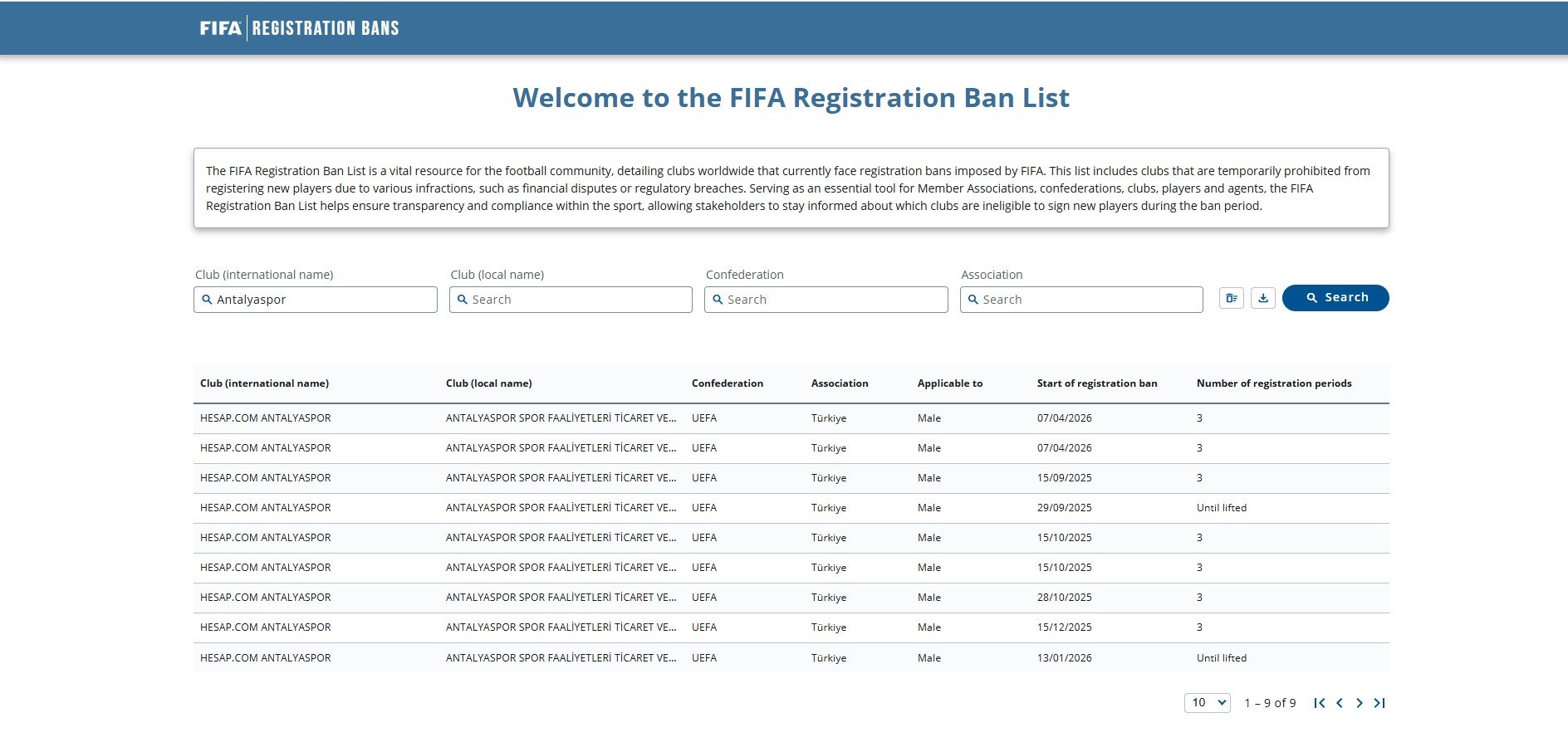Click the previous page chevron
This screenshot has width=1568, height=747.
point(1340,702)
